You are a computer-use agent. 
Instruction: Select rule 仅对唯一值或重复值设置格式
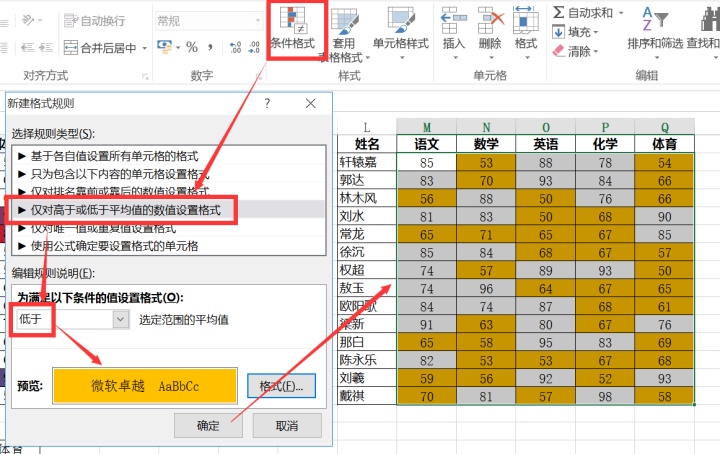[x=169, y=228]
